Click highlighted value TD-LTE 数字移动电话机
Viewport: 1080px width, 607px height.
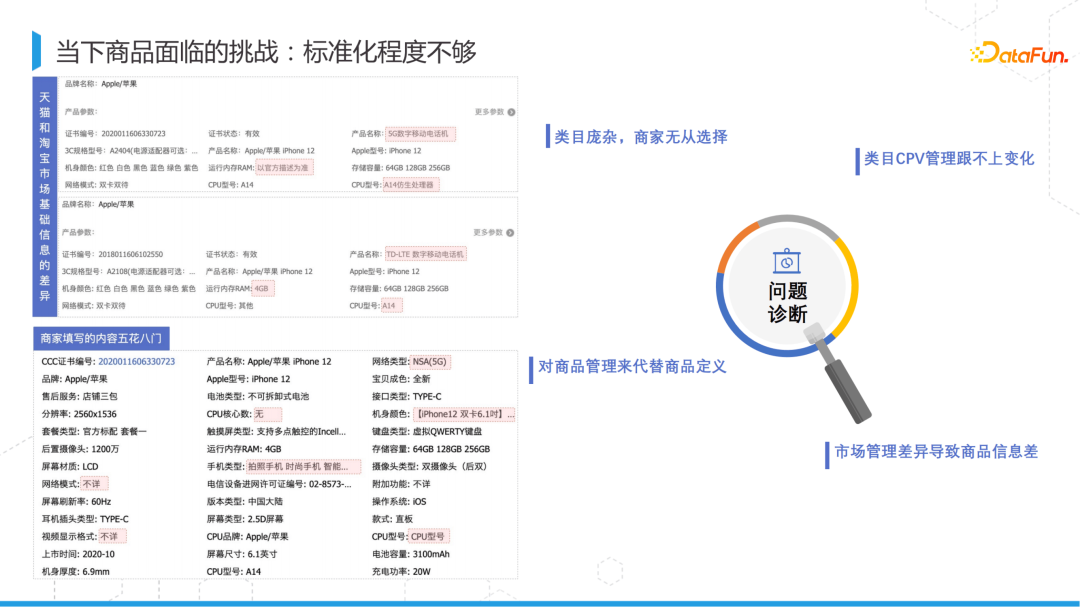click(425, 254)
